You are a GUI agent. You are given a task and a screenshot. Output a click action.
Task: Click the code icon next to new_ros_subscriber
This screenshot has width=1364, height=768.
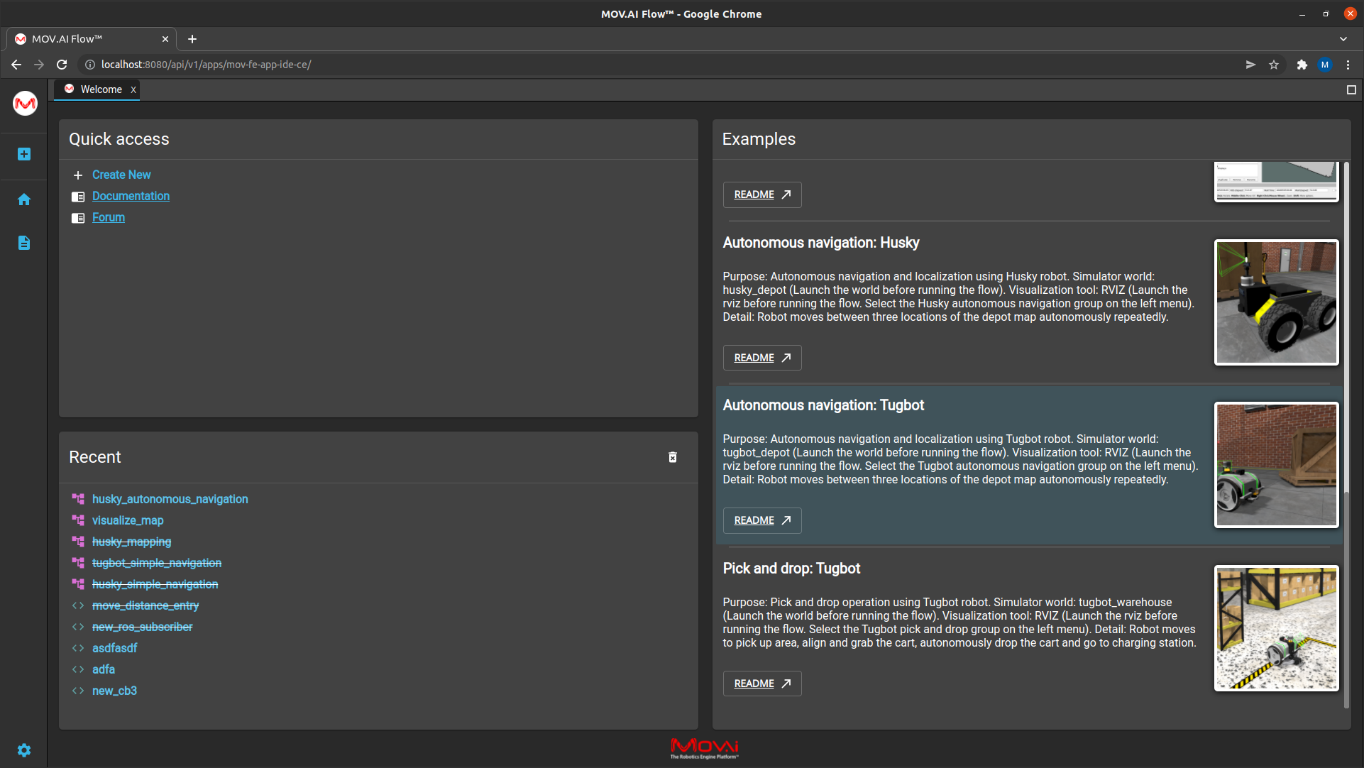click(x=78, y=627)
